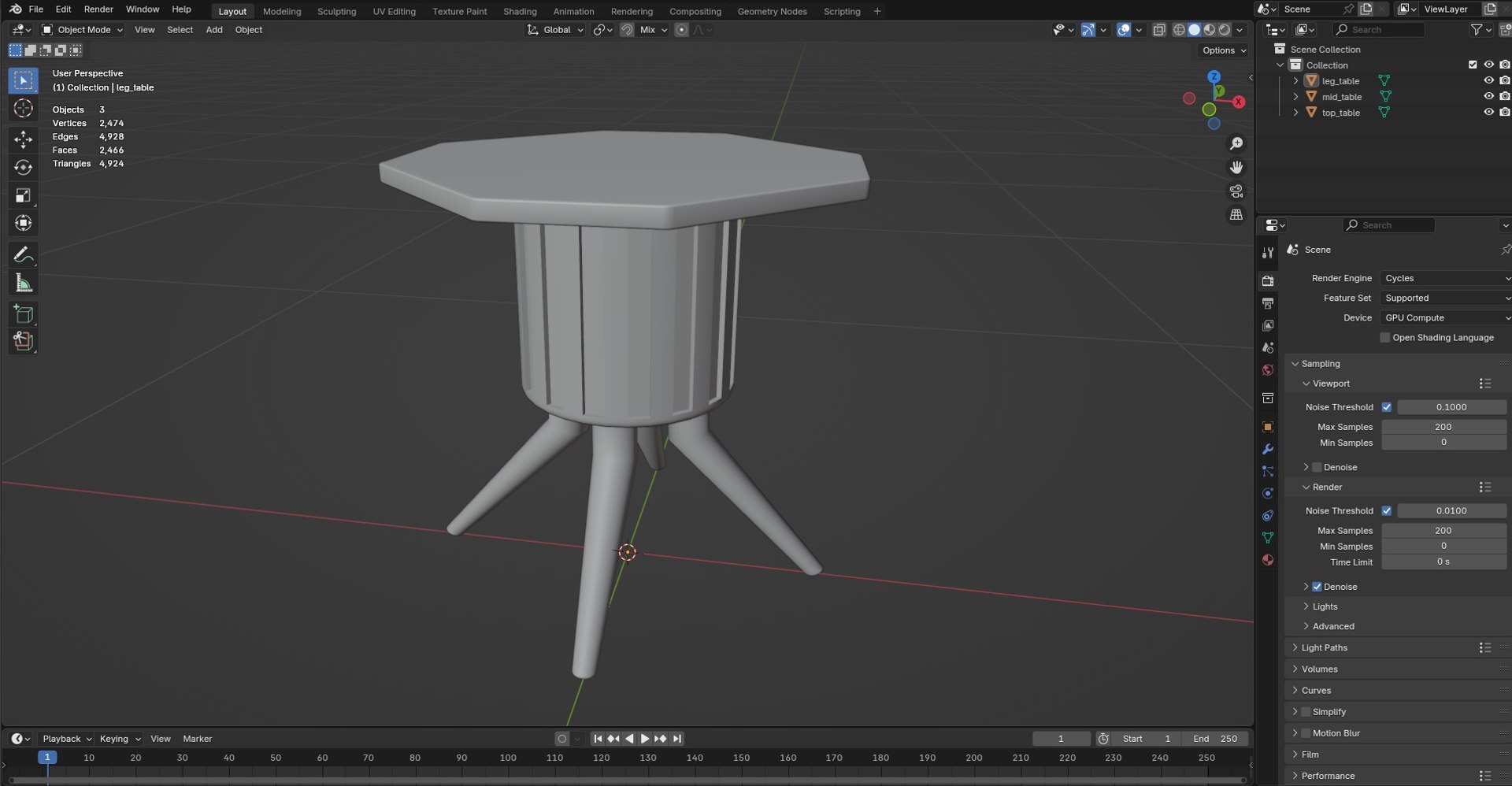Open the Device GPU Compute dropdown
1512x786 pixels.
(1446, 317)
